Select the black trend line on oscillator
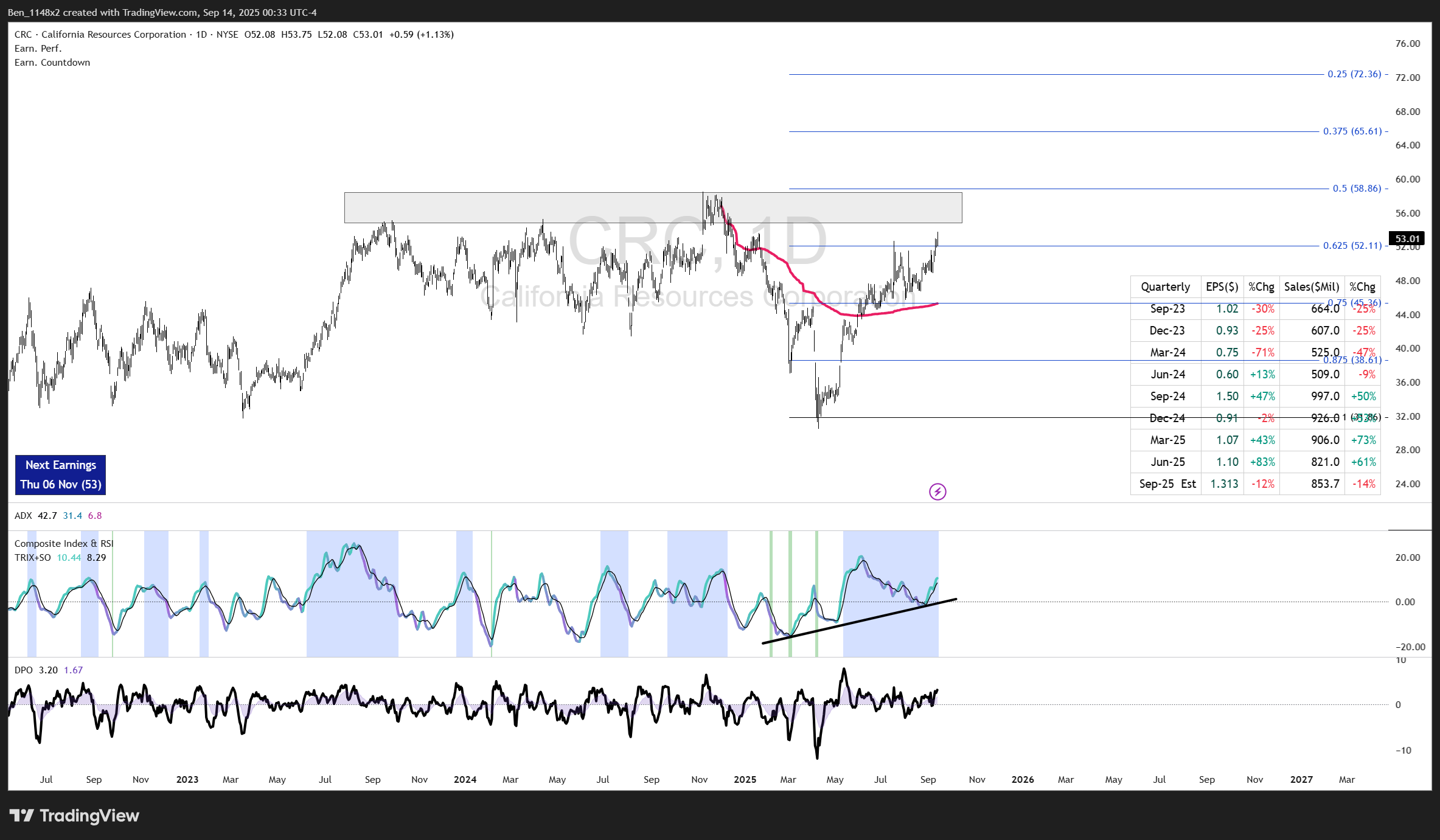 (864, 620)
